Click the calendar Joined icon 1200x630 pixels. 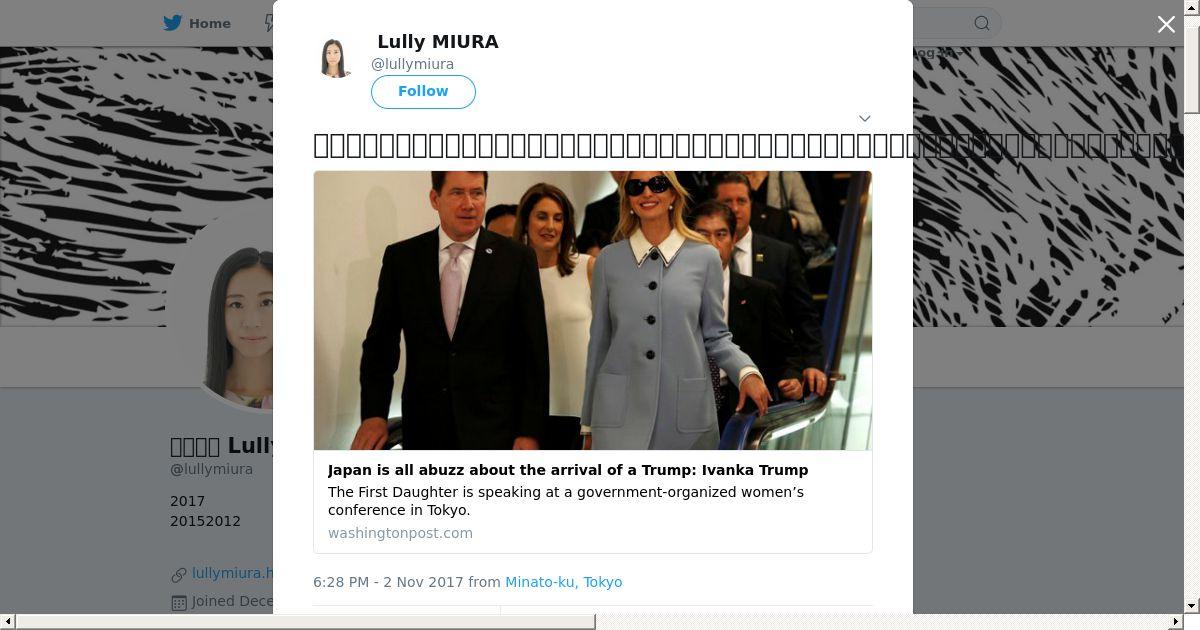pyautogui.click(x=179, y=602)
